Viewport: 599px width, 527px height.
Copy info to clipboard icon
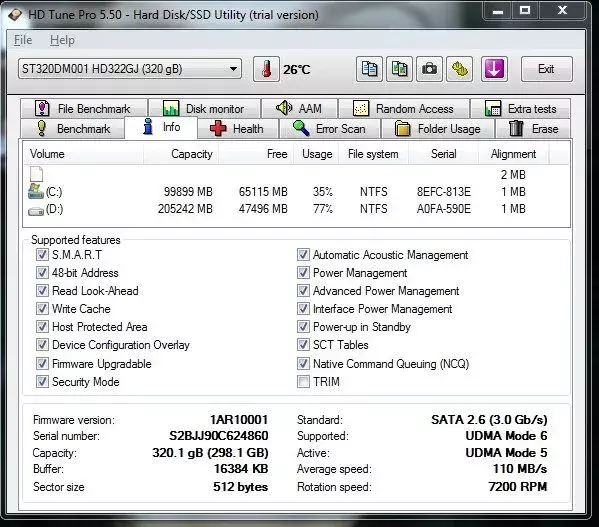click(x=369, y=69)
